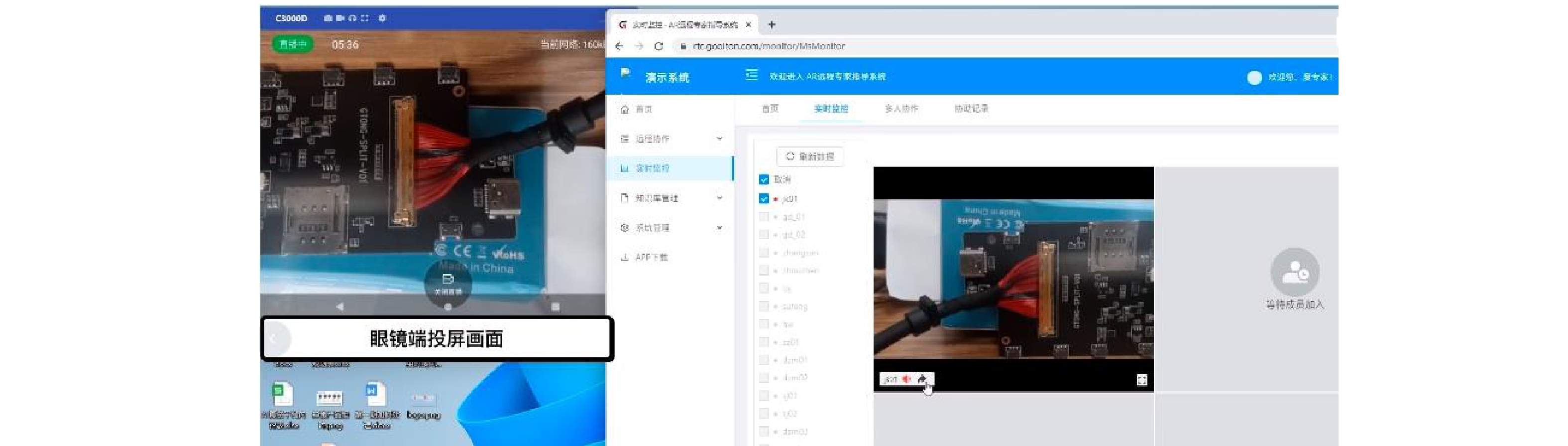Click the browser back arrow
1568x446 pixels.
coord(619,46)
